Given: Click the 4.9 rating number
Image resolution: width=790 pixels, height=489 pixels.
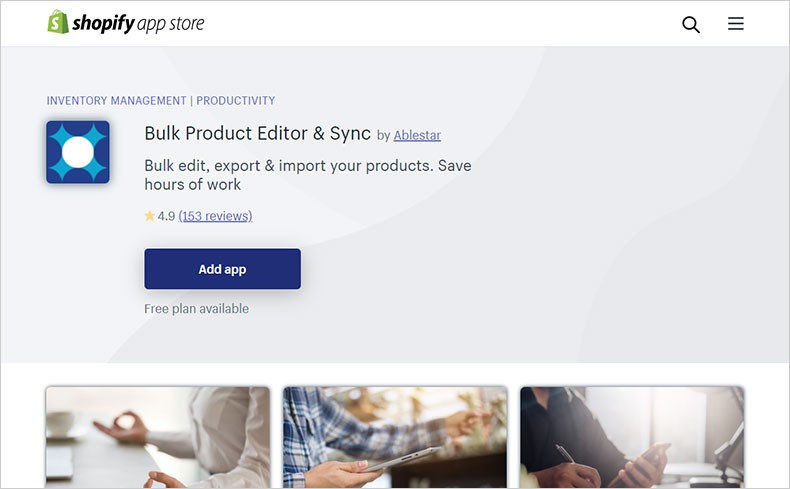Looking at the screenshot, I should tap(166, 216).
